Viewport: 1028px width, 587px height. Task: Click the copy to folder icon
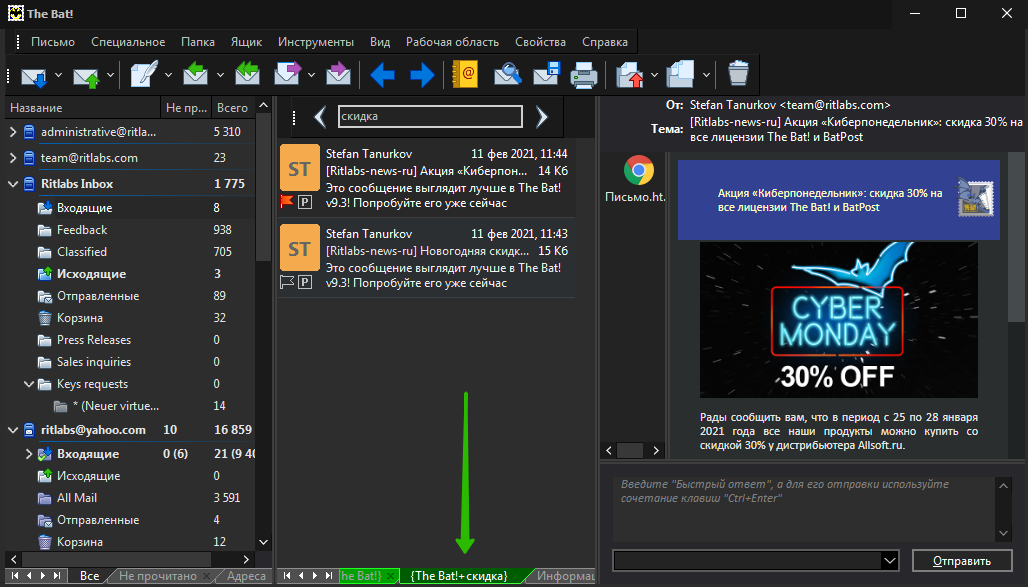[681, 74]
